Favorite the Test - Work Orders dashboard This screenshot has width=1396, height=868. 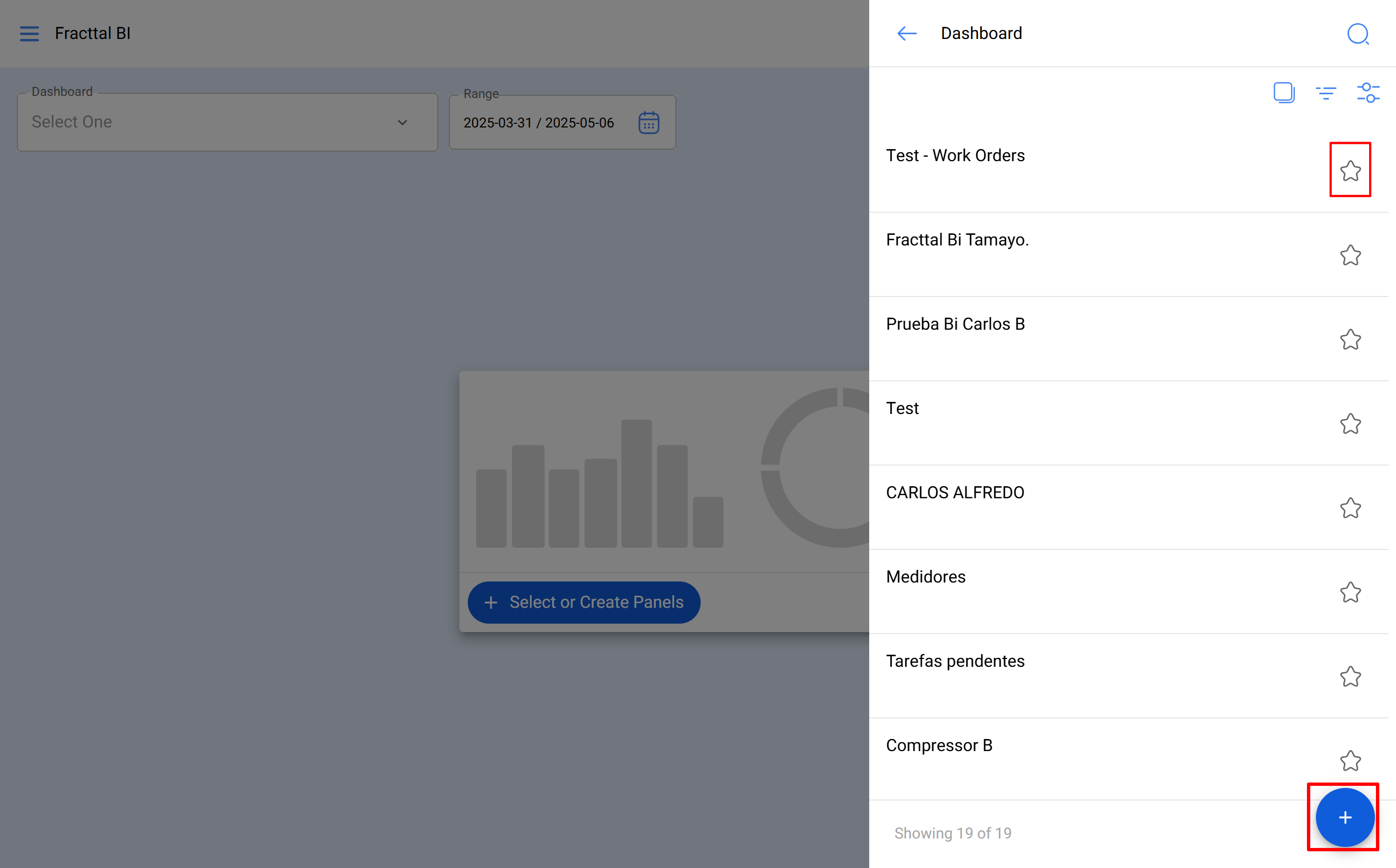[x=1350, y=171]
